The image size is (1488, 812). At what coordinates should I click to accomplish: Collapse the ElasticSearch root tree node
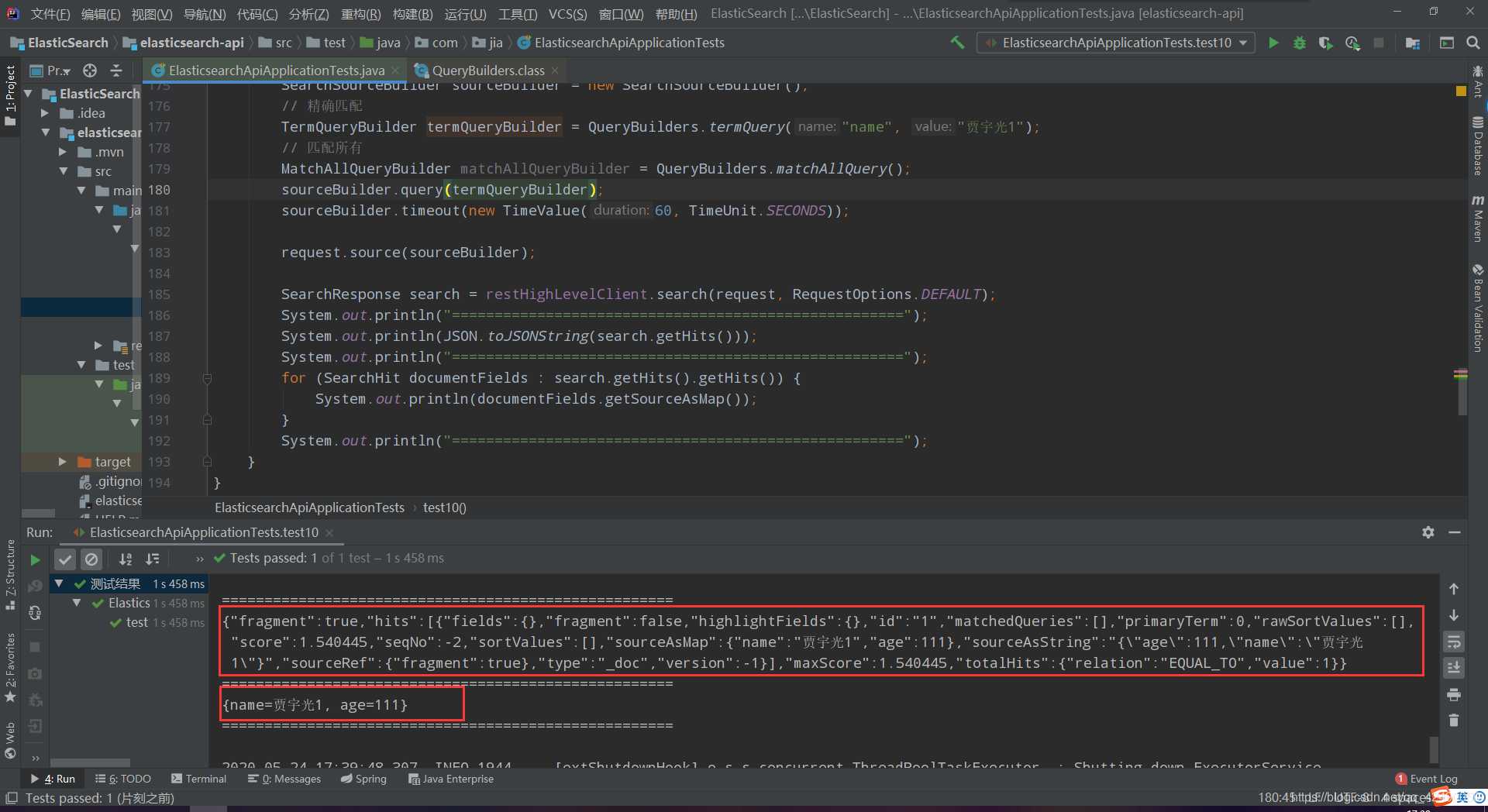coord(29,94)
